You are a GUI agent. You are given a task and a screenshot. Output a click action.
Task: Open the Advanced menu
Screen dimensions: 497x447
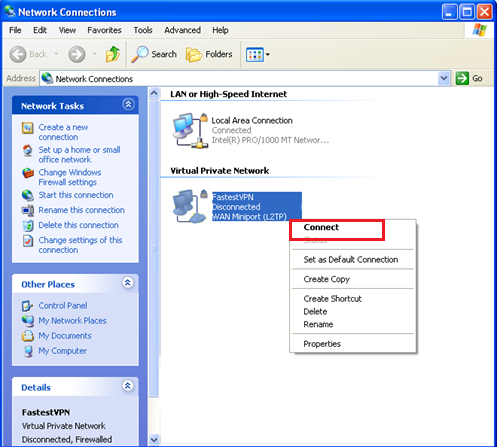(182, 30)
